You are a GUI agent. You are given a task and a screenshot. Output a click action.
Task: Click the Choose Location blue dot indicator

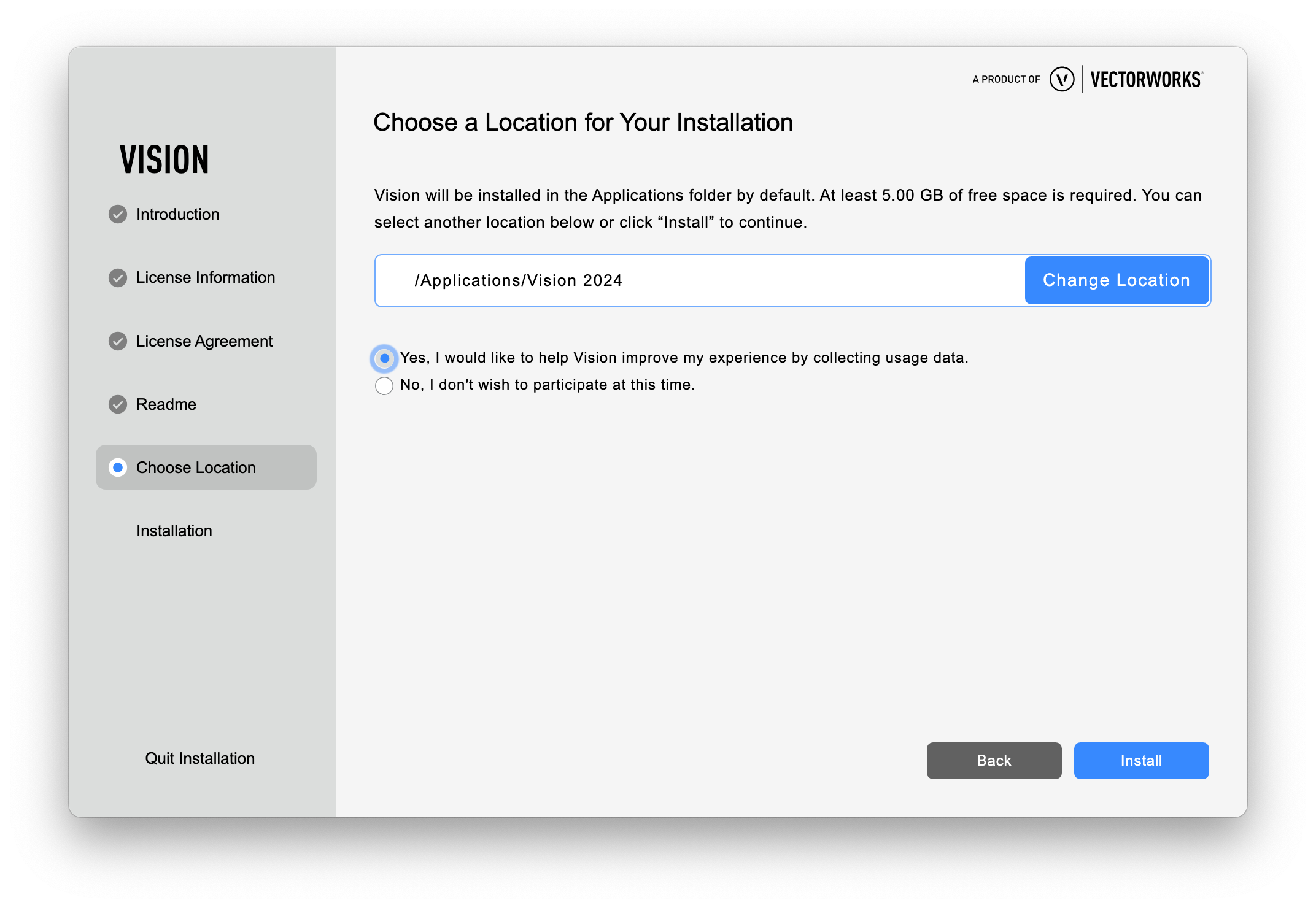118,467
